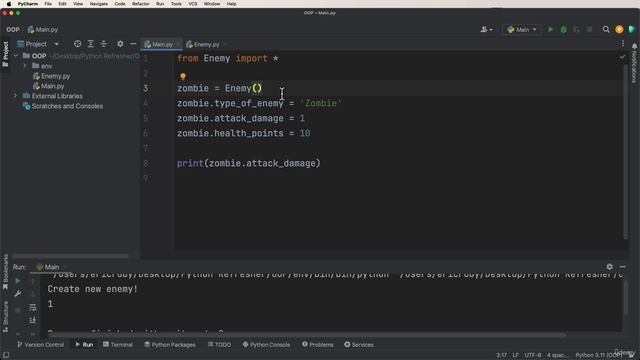Rerun Main from the Run panel

click(18, 281)
